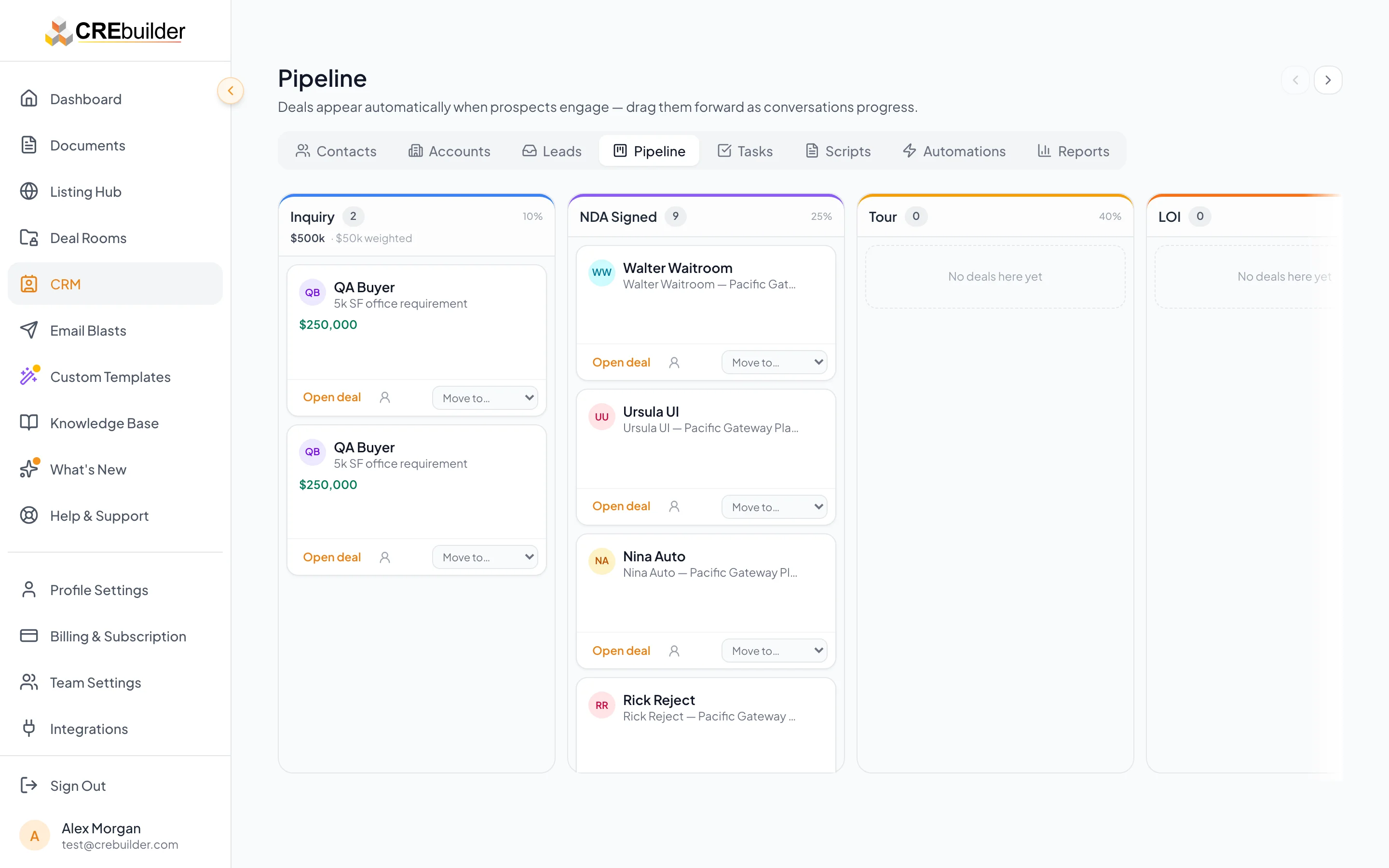Open deal for Walter Waitroom

(621, 362)
